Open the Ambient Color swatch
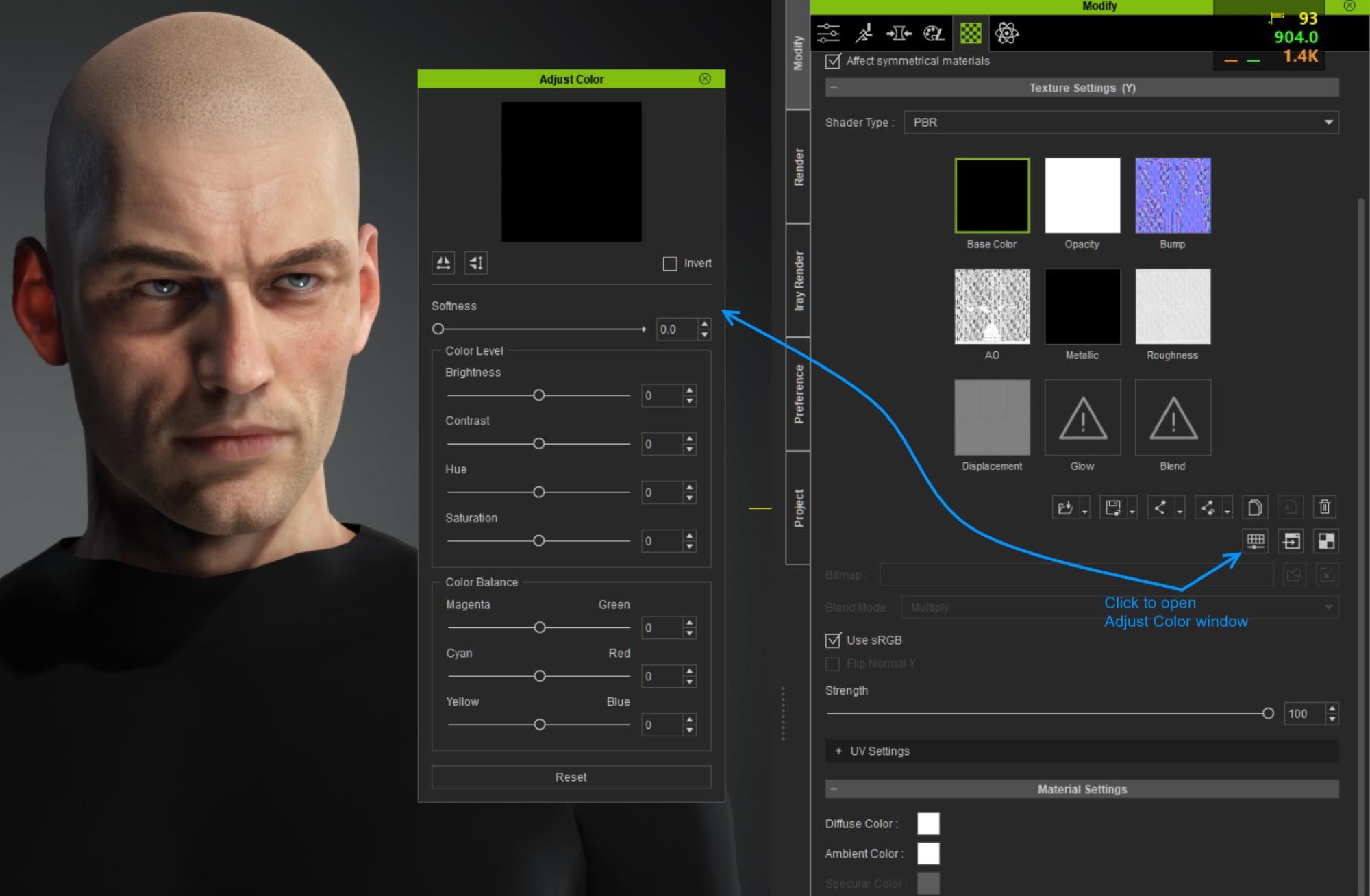This screenshot has width=1370, height=896. 928,854
